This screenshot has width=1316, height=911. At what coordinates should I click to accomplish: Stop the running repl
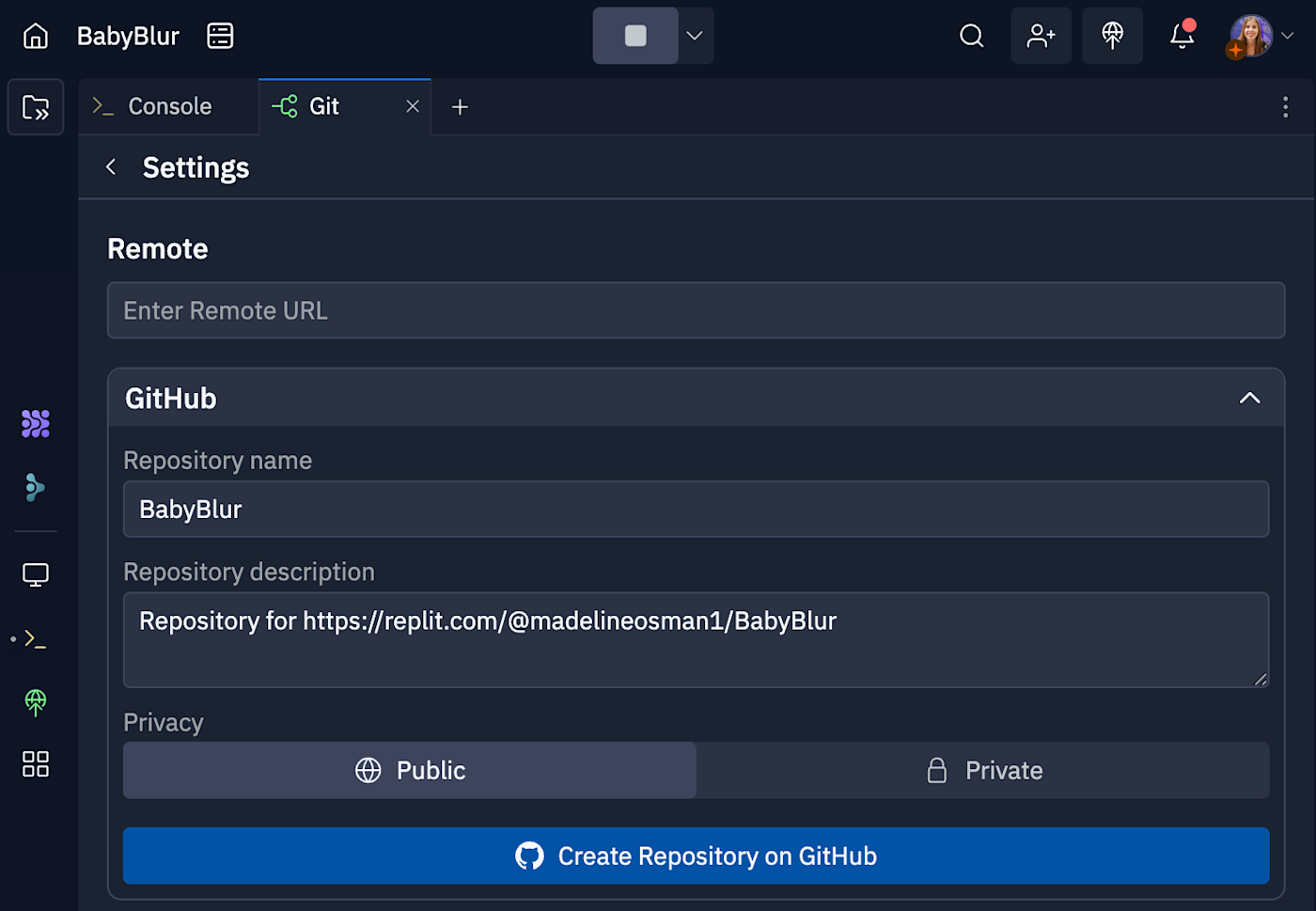635,36
